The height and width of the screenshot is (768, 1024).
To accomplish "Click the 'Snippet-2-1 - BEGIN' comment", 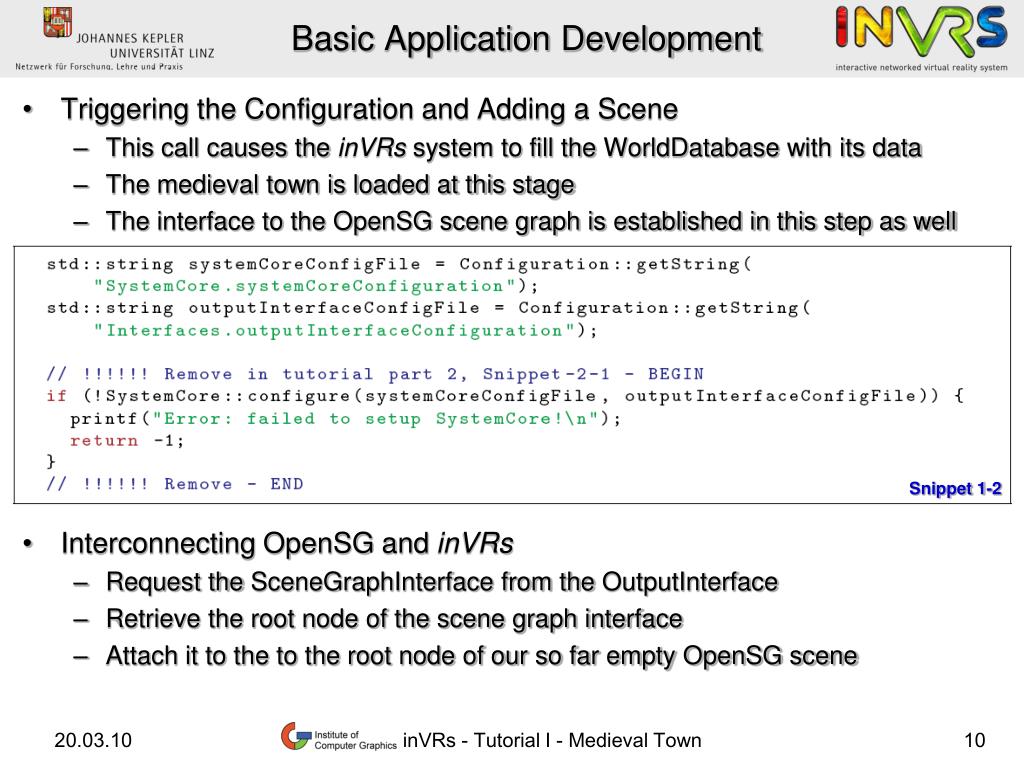I will coord(375,374).
